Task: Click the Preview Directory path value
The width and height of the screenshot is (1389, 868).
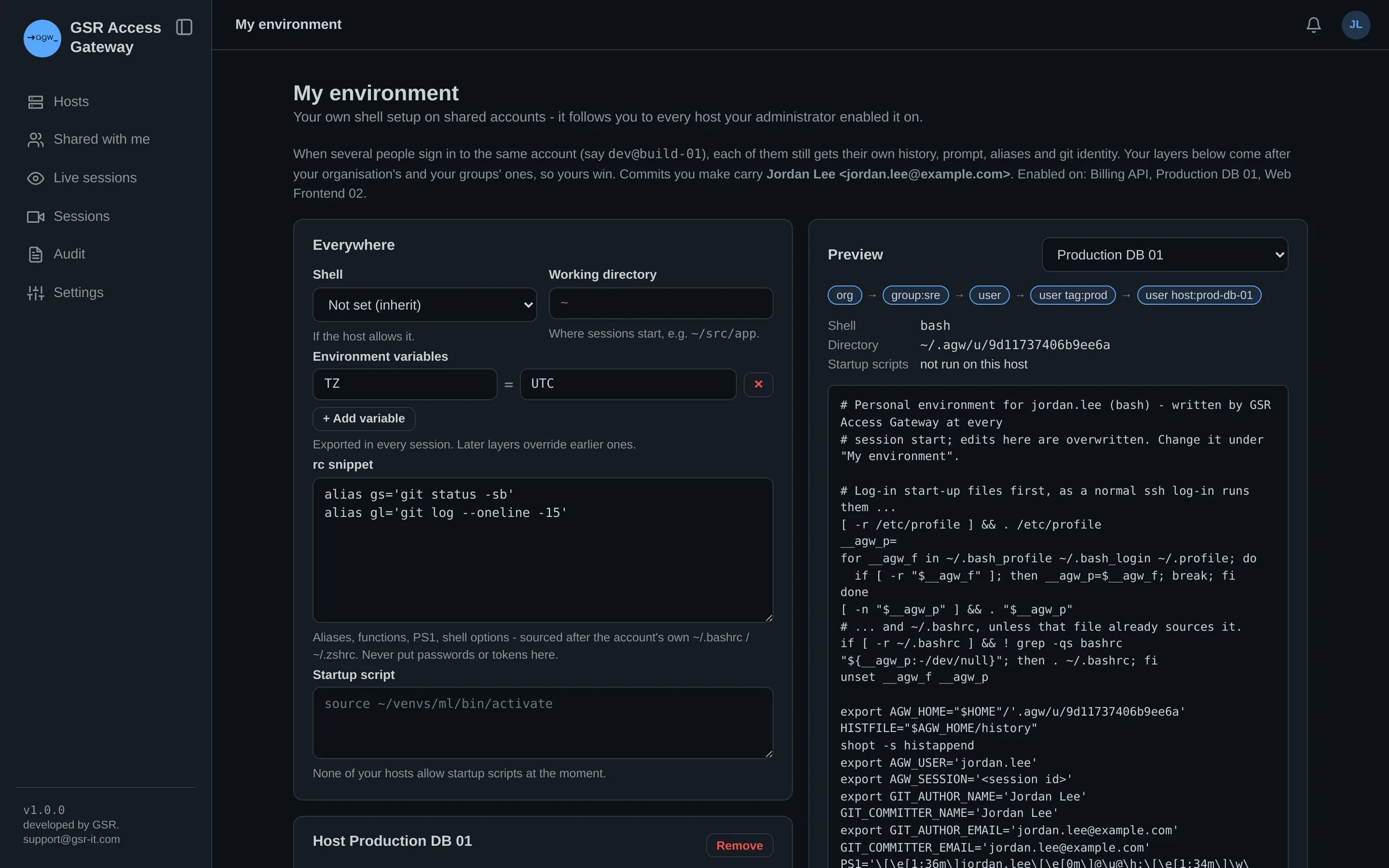Action: tap(1015, 345)
